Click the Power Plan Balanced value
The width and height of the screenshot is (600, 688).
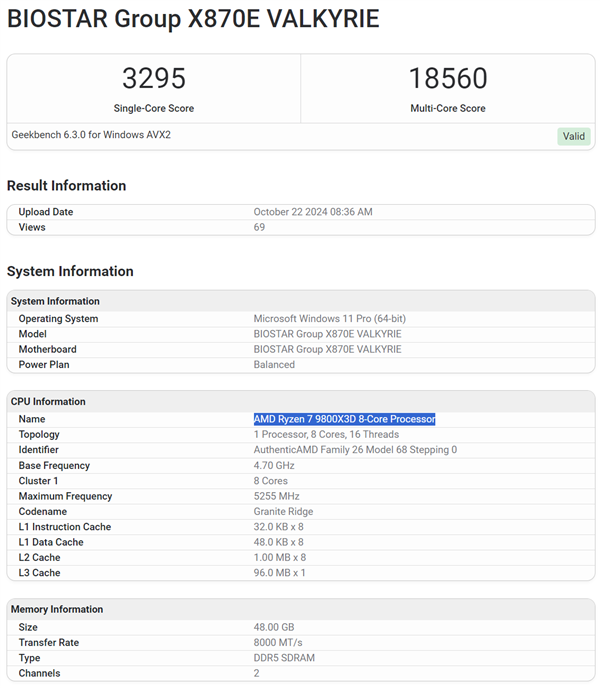click(274, 365)
